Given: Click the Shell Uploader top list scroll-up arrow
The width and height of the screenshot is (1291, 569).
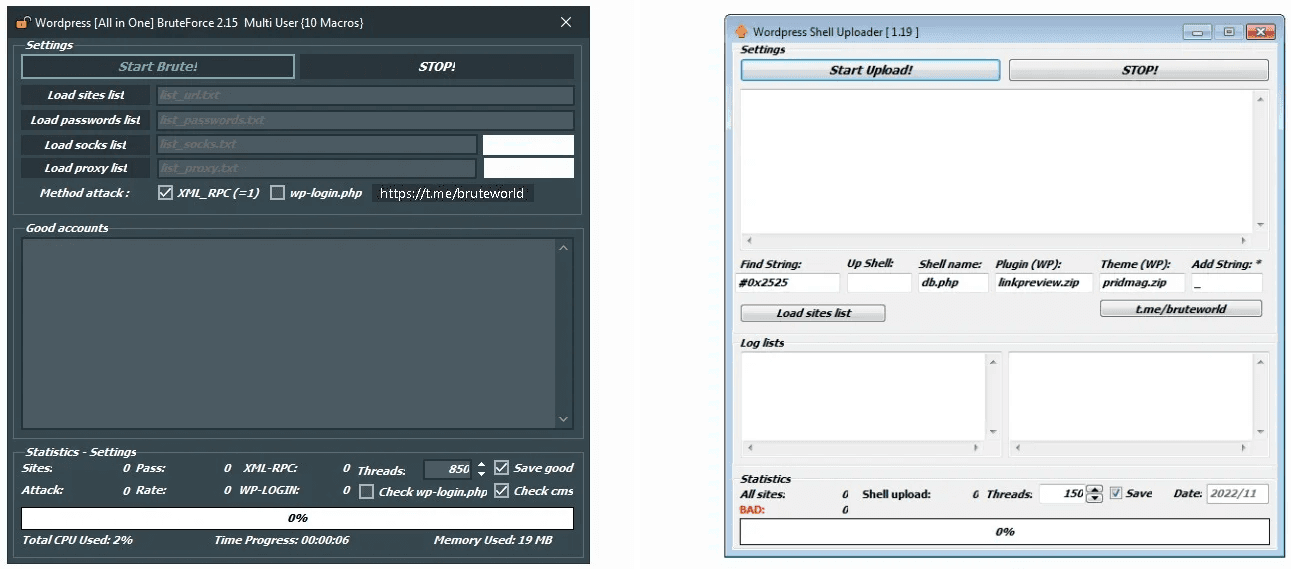Looking at the screenshot, I should (x=1260, y=99).
